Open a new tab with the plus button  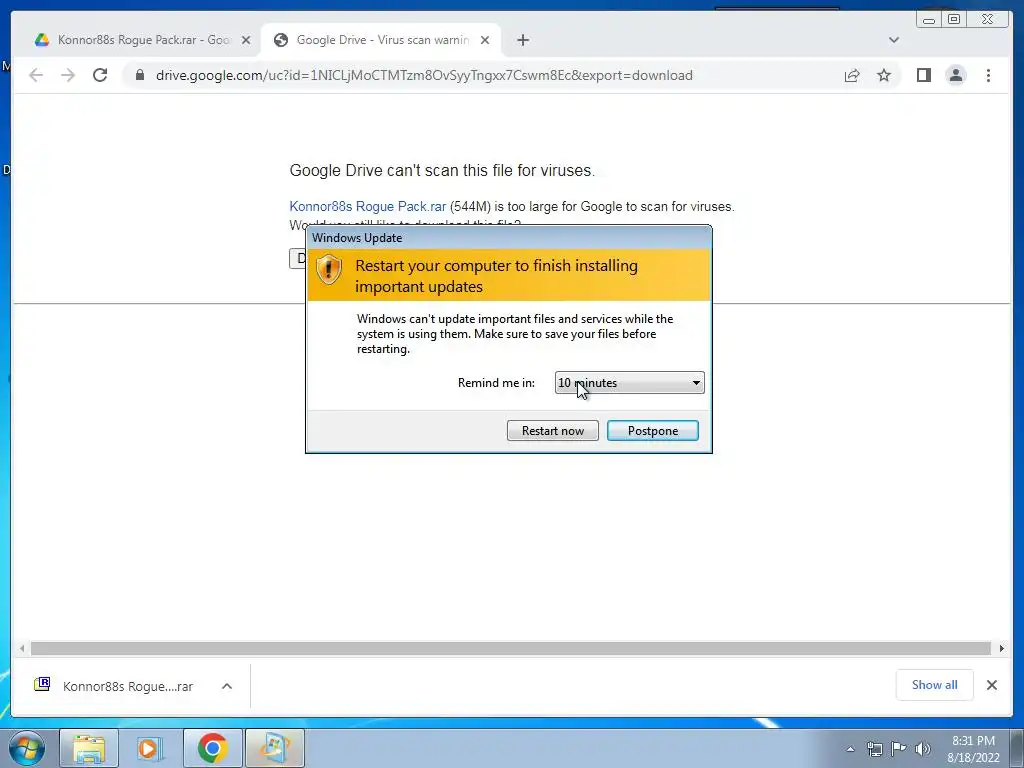pos(522,40)
